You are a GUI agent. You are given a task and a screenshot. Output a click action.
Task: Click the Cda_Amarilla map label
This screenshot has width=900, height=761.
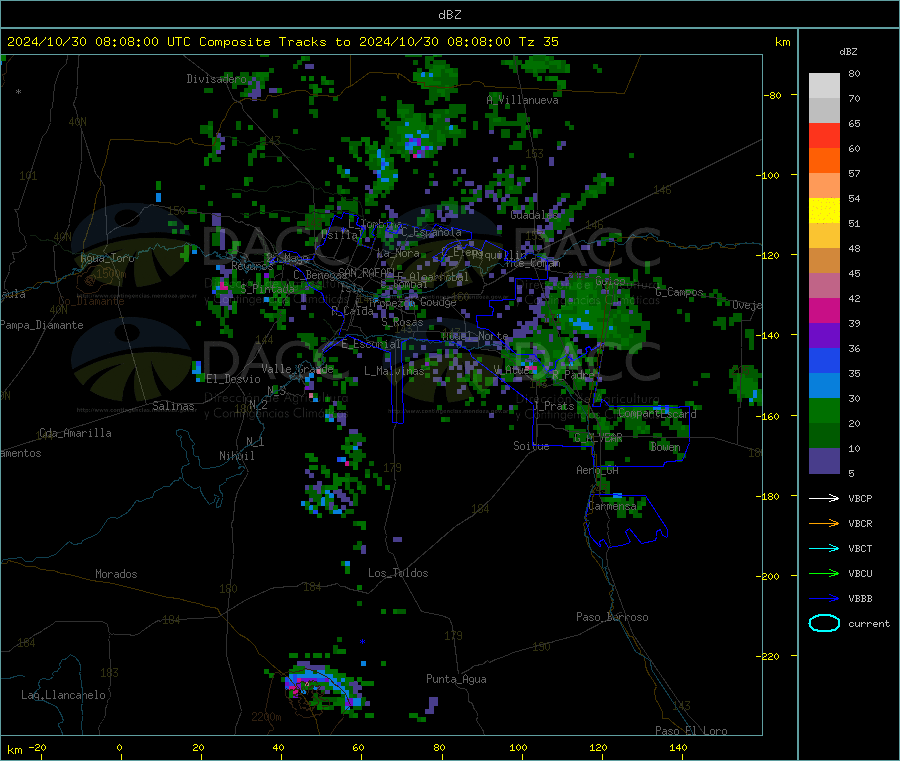click(x=75, y=433)
